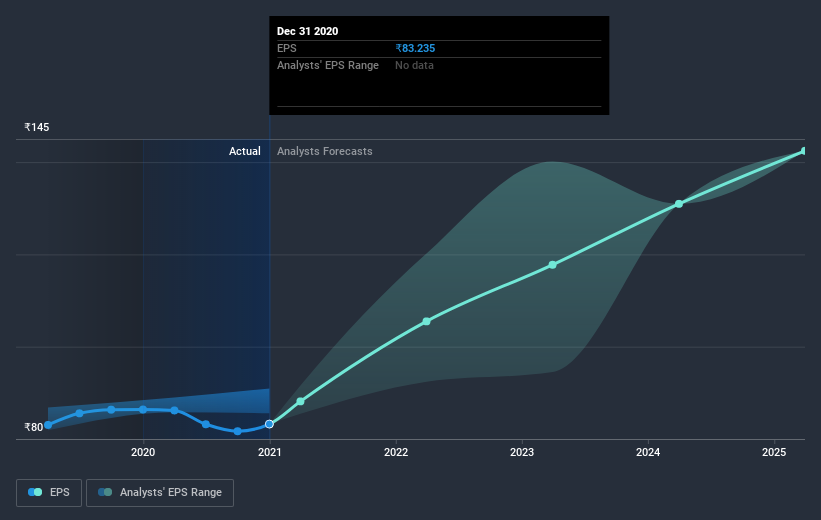Click the 'Analysts' EPS Range' tooltip row label
Viewport: 821px width, 520px height.
328,65
